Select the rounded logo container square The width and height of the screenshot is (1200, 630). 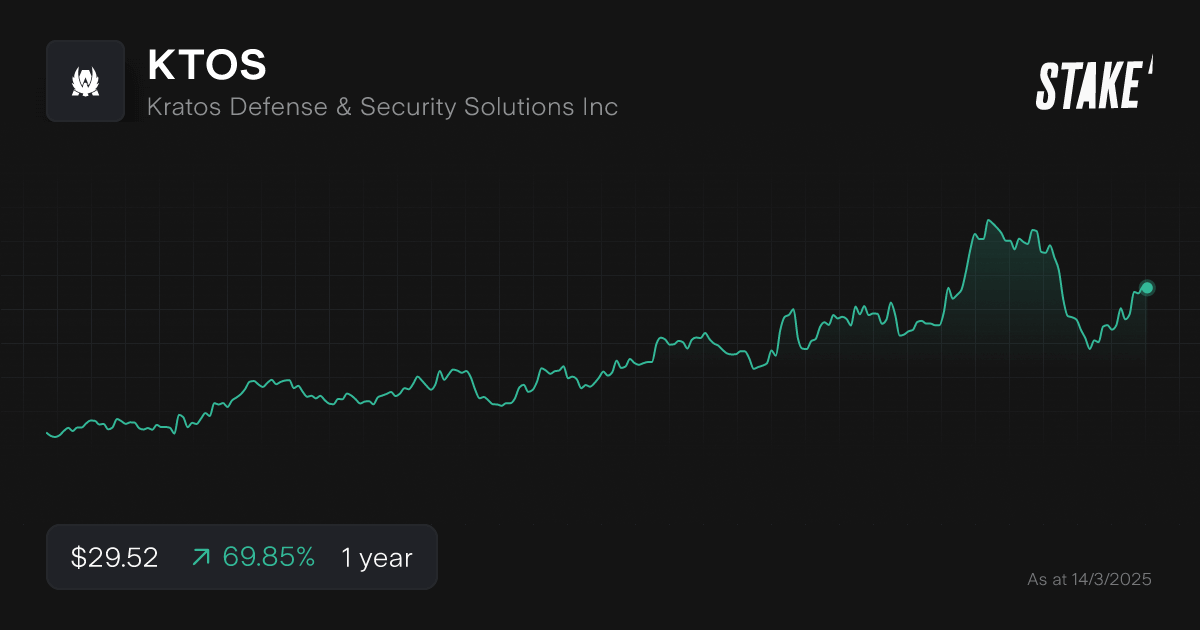85,80
